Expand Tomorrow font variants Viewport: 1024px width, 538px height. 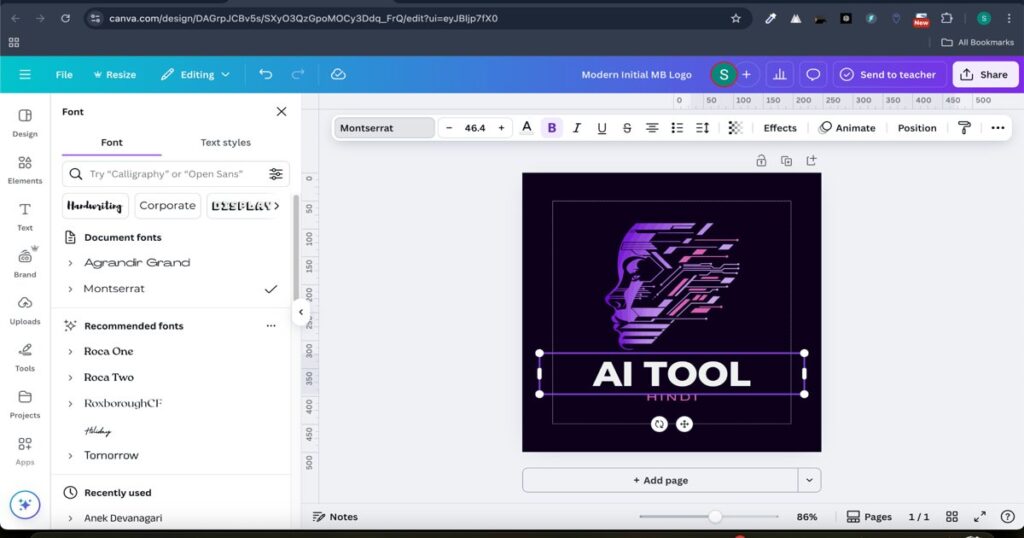[x=71, y=456]
